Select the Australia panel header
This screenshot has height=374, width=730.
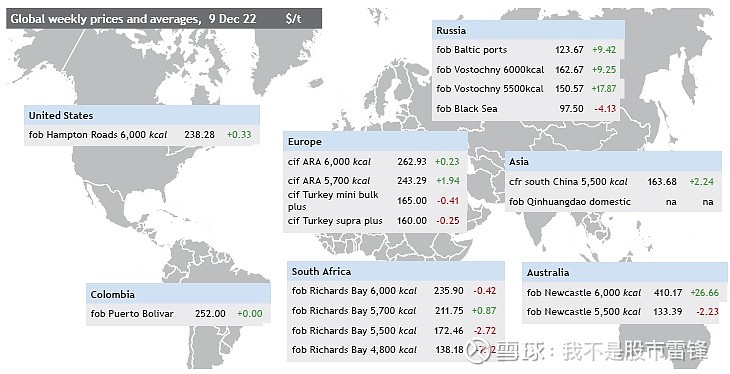(624, 272)
